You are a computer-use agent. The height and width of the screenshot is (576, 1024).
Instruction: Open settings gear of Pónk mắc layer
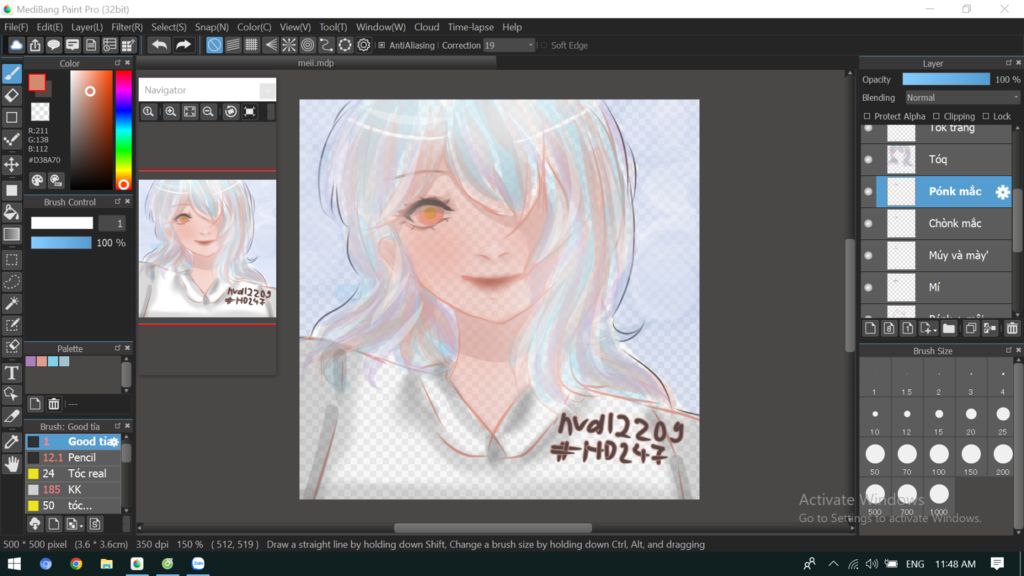tap(1002, 191)
